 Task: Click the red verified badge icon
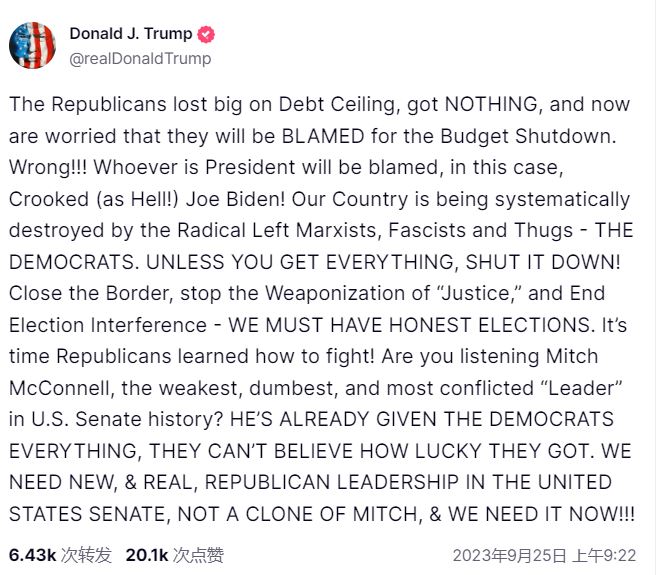(x=207, y=34)
